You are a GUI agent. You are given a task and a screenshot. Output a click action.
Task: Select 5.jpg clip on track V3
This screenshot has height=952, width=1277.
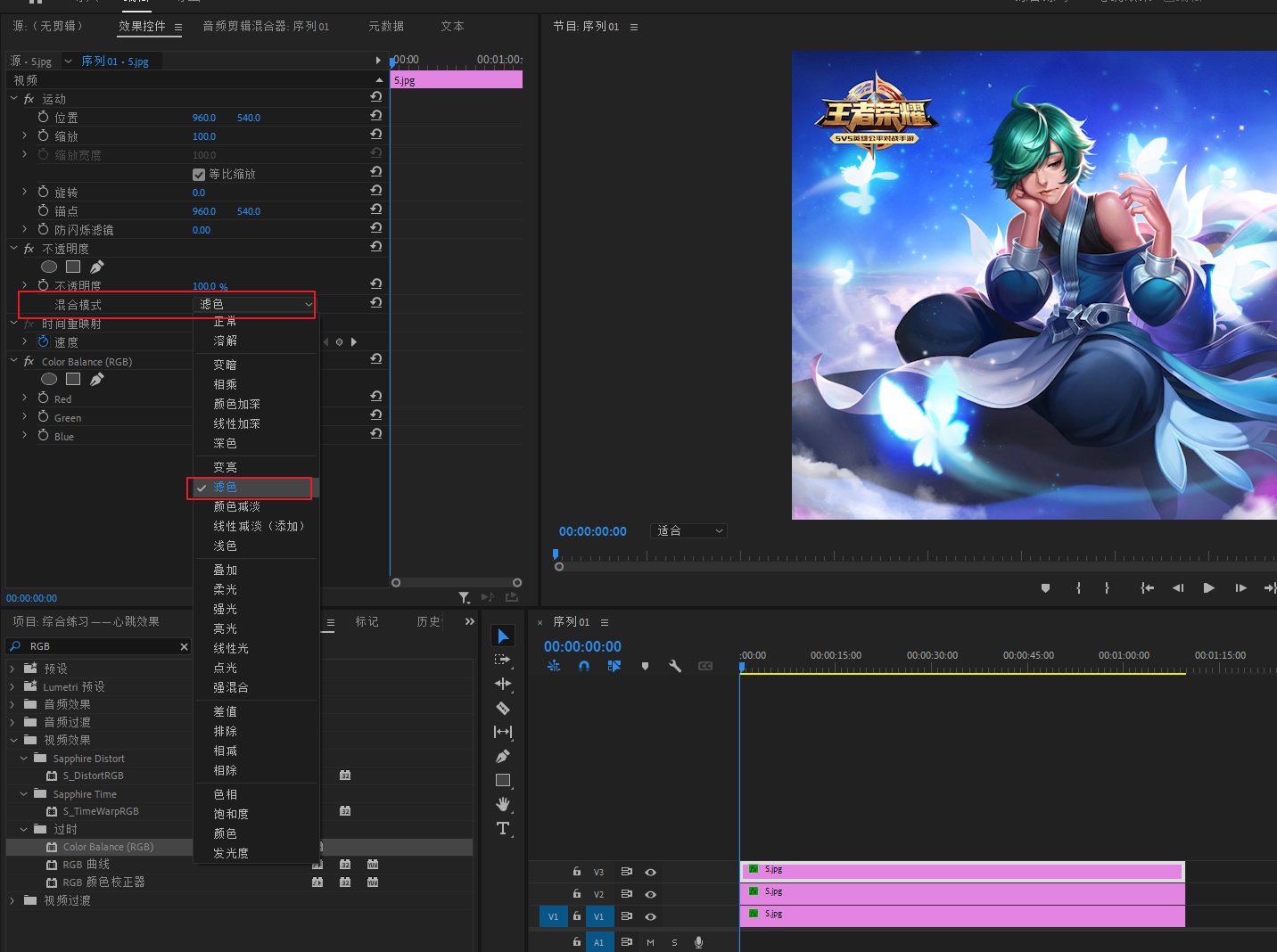(961, 870)
